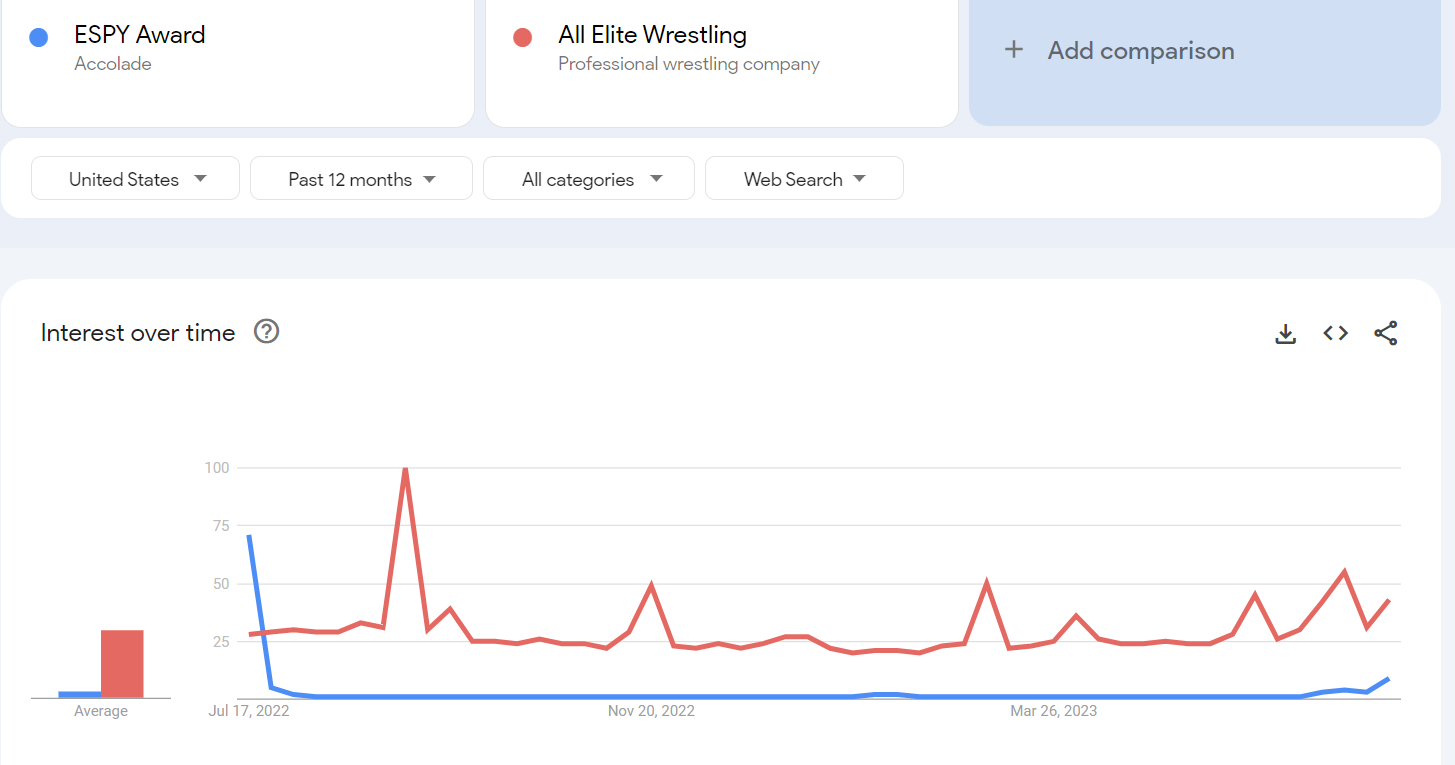Click the Mar 26, 2023 axis label
This screenshot has height=765, width=1455.
pyautogui.click(x=1053, y=711)
